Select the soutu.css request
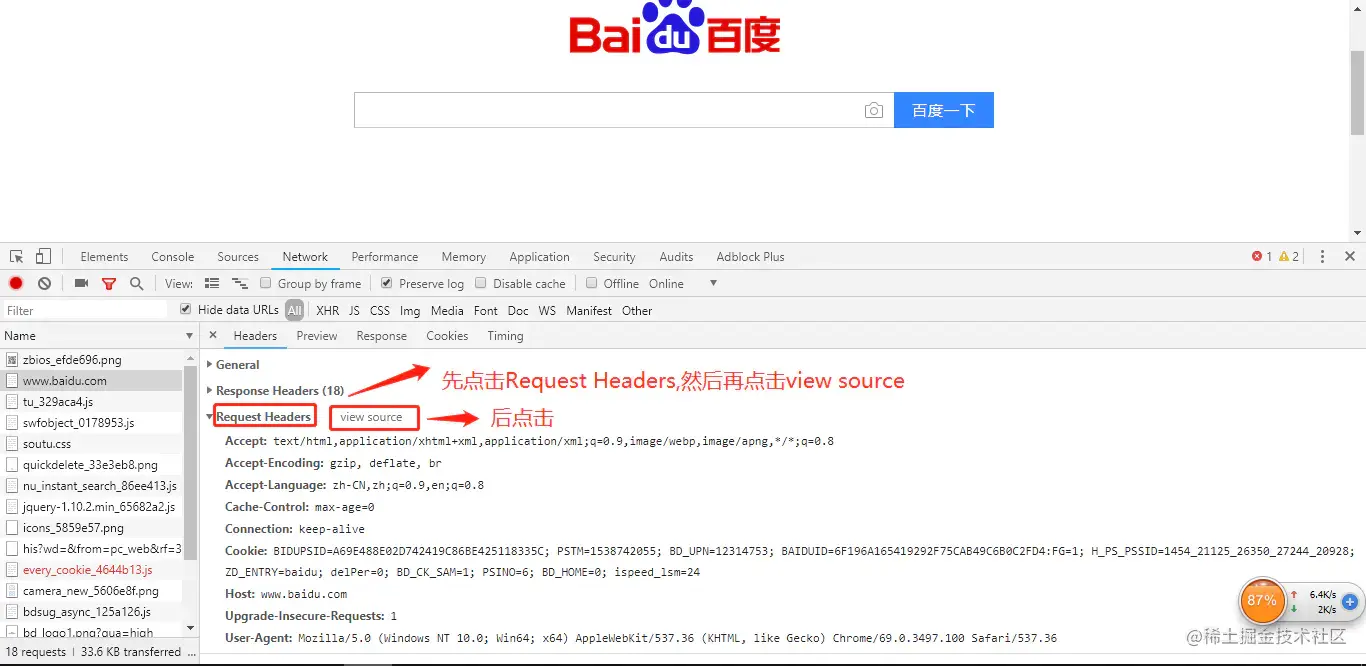This screenshot has width=1366, height=666. 92,444
